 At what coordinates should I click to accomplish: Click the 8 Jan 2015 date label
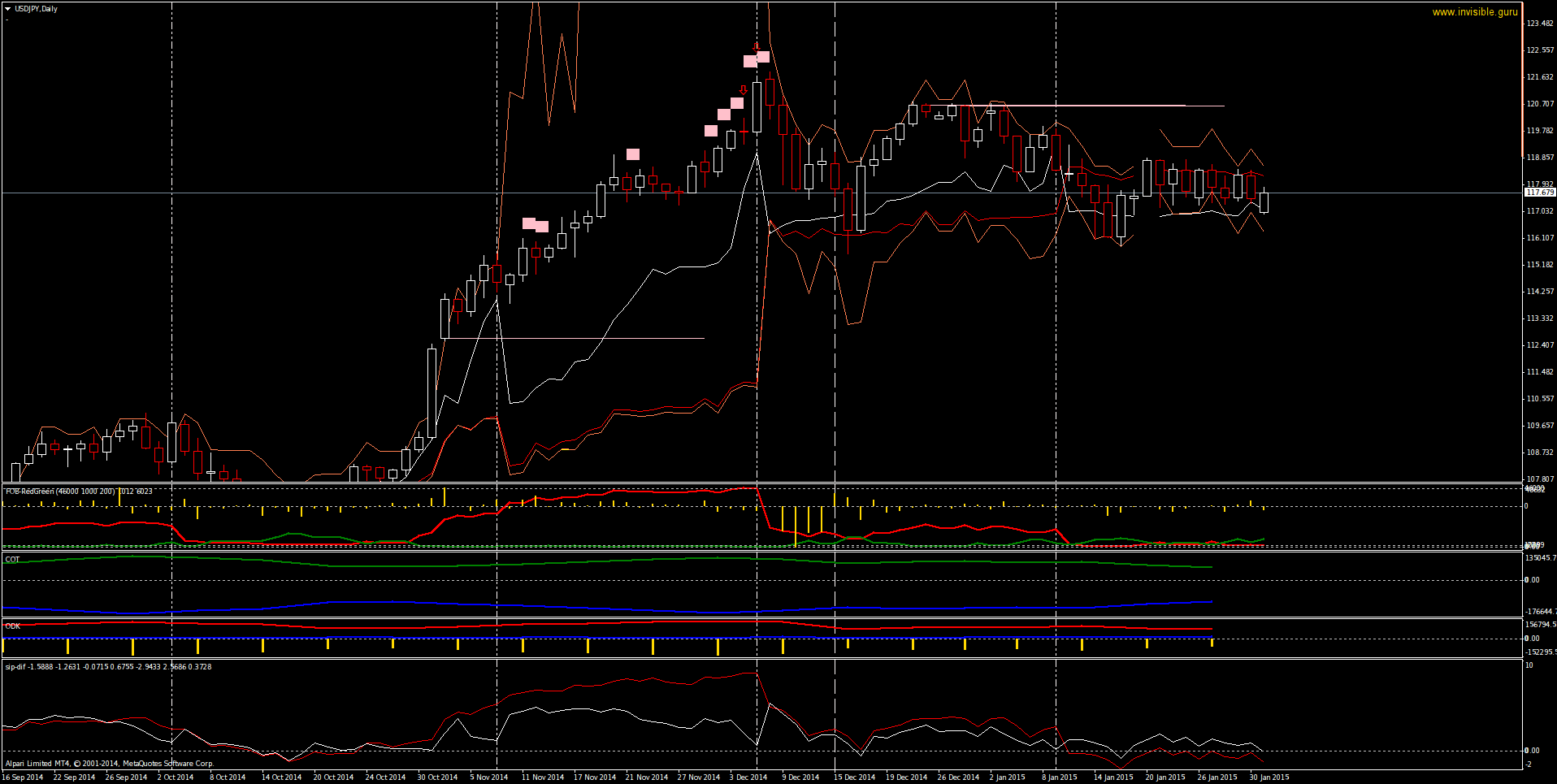tap(1060, 777)
